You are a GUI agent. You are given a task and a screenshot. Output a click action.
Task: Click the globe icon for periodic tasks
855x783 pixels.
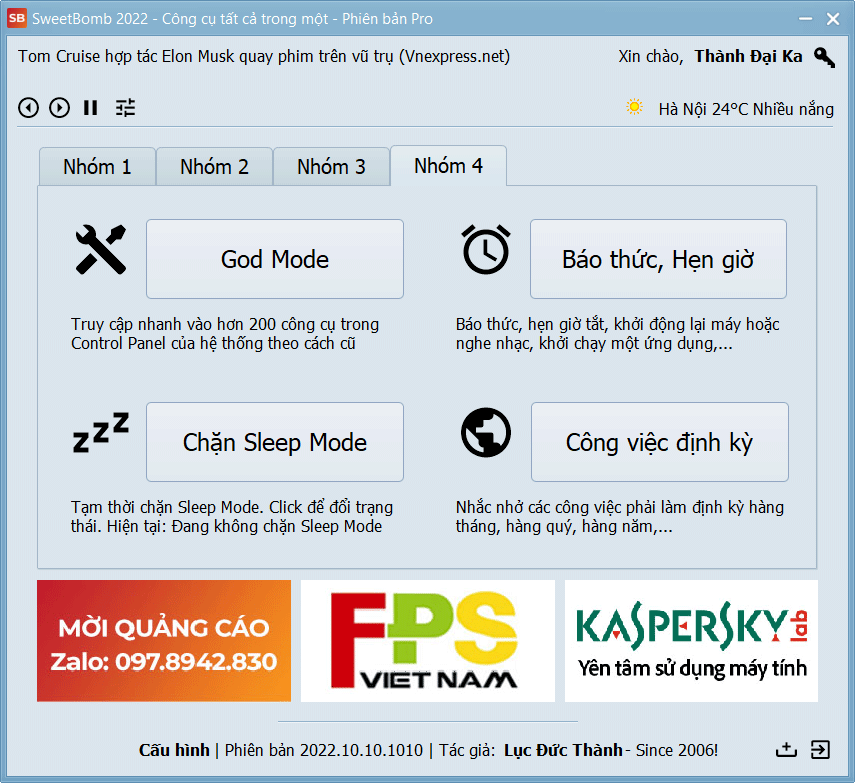tap(486, 433)
